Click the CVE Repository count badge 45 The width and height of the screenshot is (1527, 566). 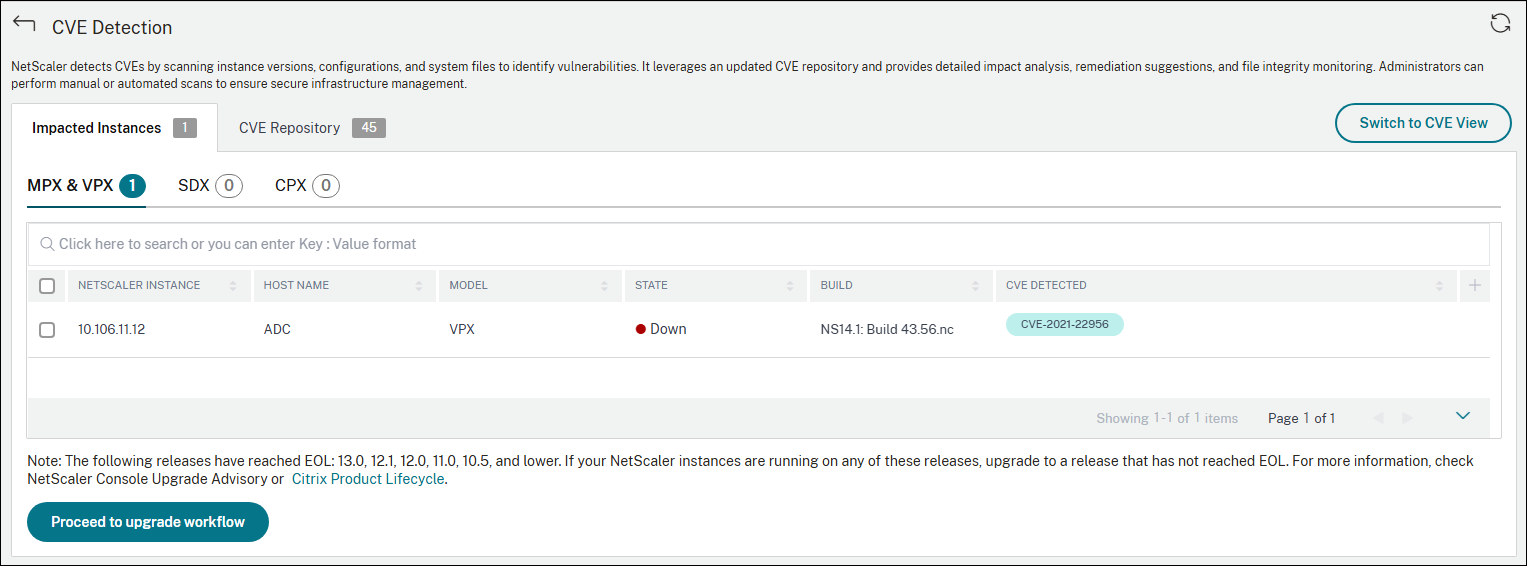click(x=369, y=128)
